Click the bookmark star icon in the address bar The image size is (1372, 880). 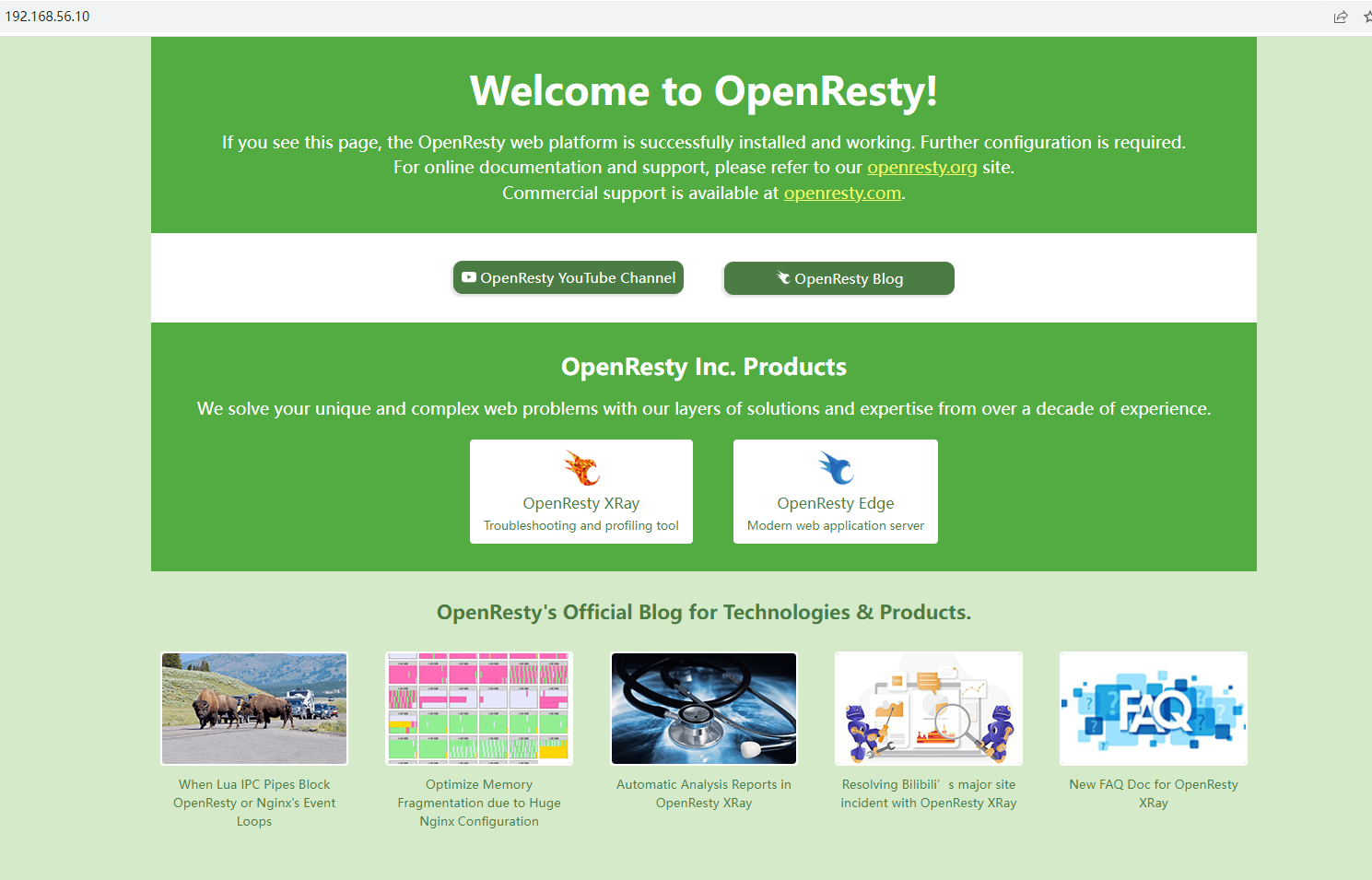point(1366,16)
